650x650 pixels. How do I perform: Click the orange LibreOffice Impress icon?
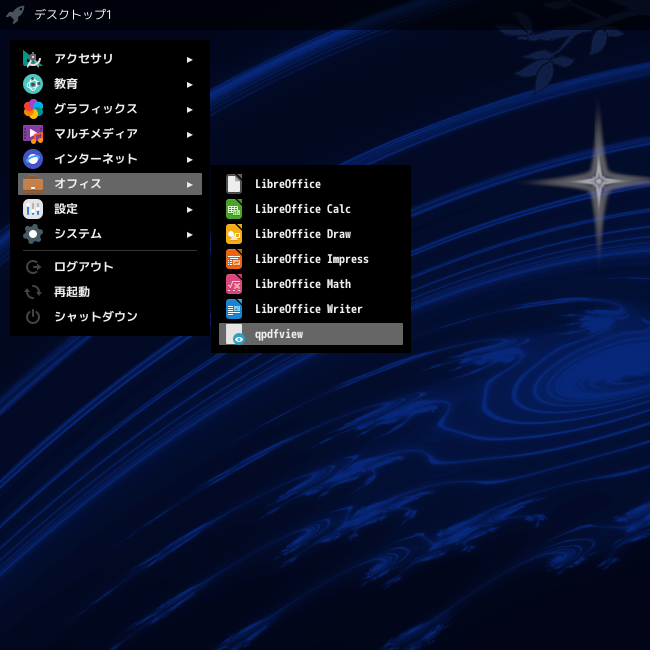point(234,259)
